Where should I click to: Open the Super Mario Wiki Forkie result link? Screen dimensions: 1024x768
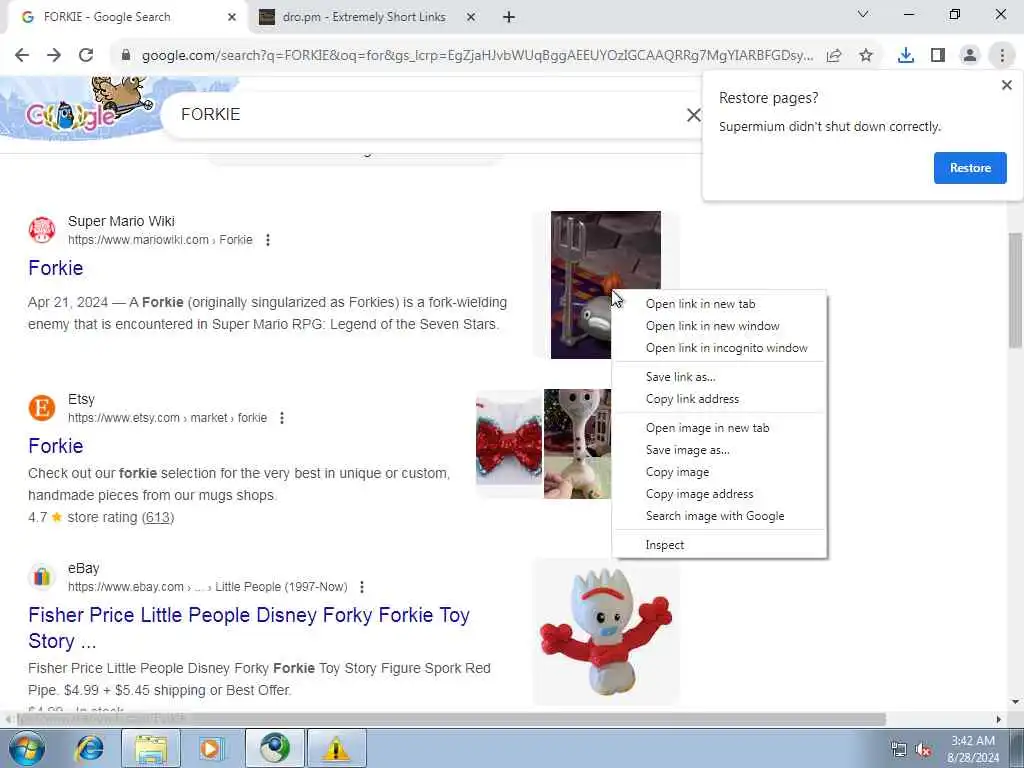(x=56, y=268)
